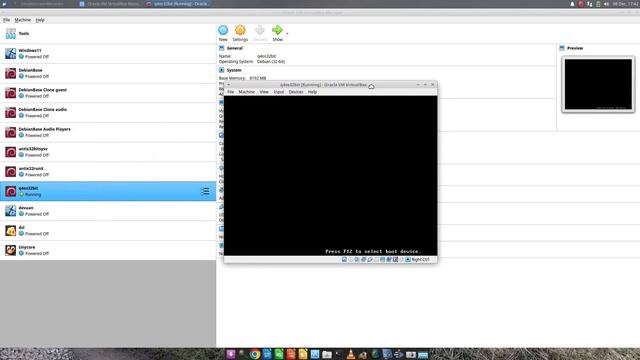Select DebianBase Clone audio machine
This screenshot has width=640, height=360.
coord(108,112)
